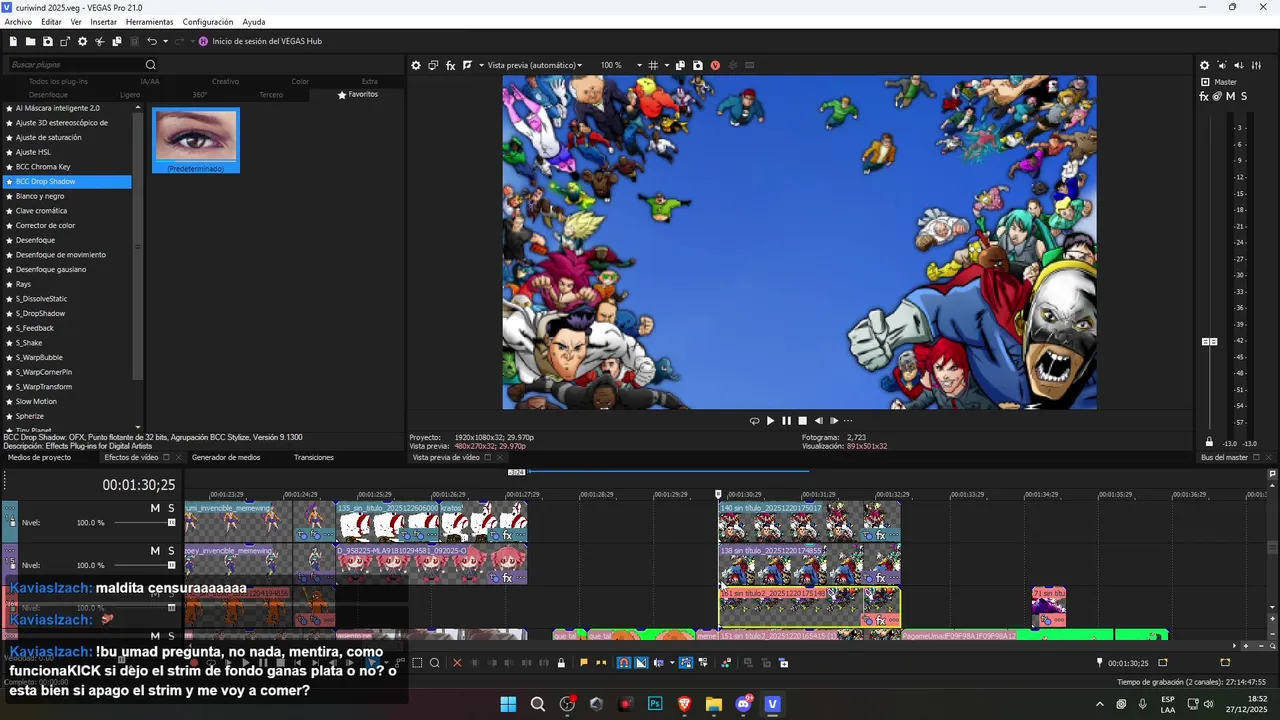Toggle the snapping magnet icon
Image resolution: width=1280 pixels, height=720 pixels.
[x=624, y=663]
